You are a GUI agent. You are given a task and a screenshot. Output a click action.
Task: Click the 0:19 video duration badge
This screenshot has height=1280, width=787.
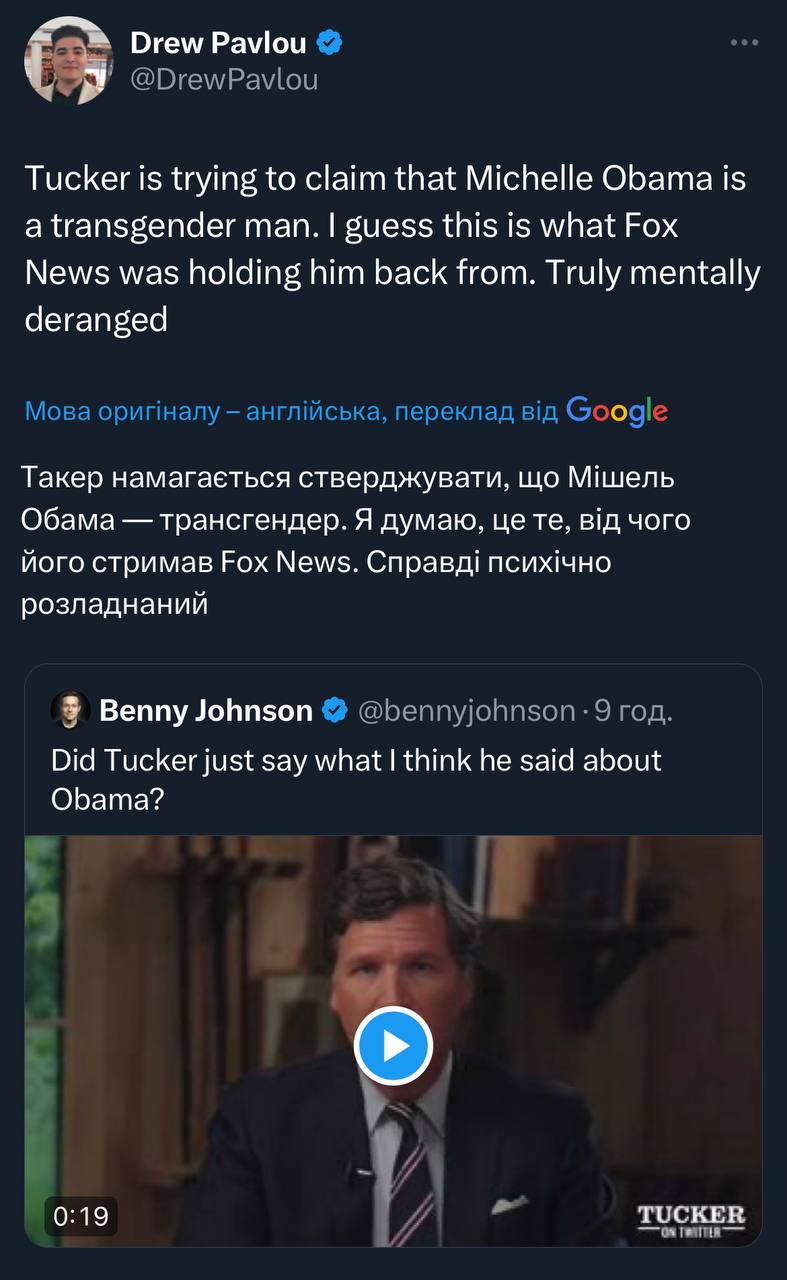(80, 1216)
